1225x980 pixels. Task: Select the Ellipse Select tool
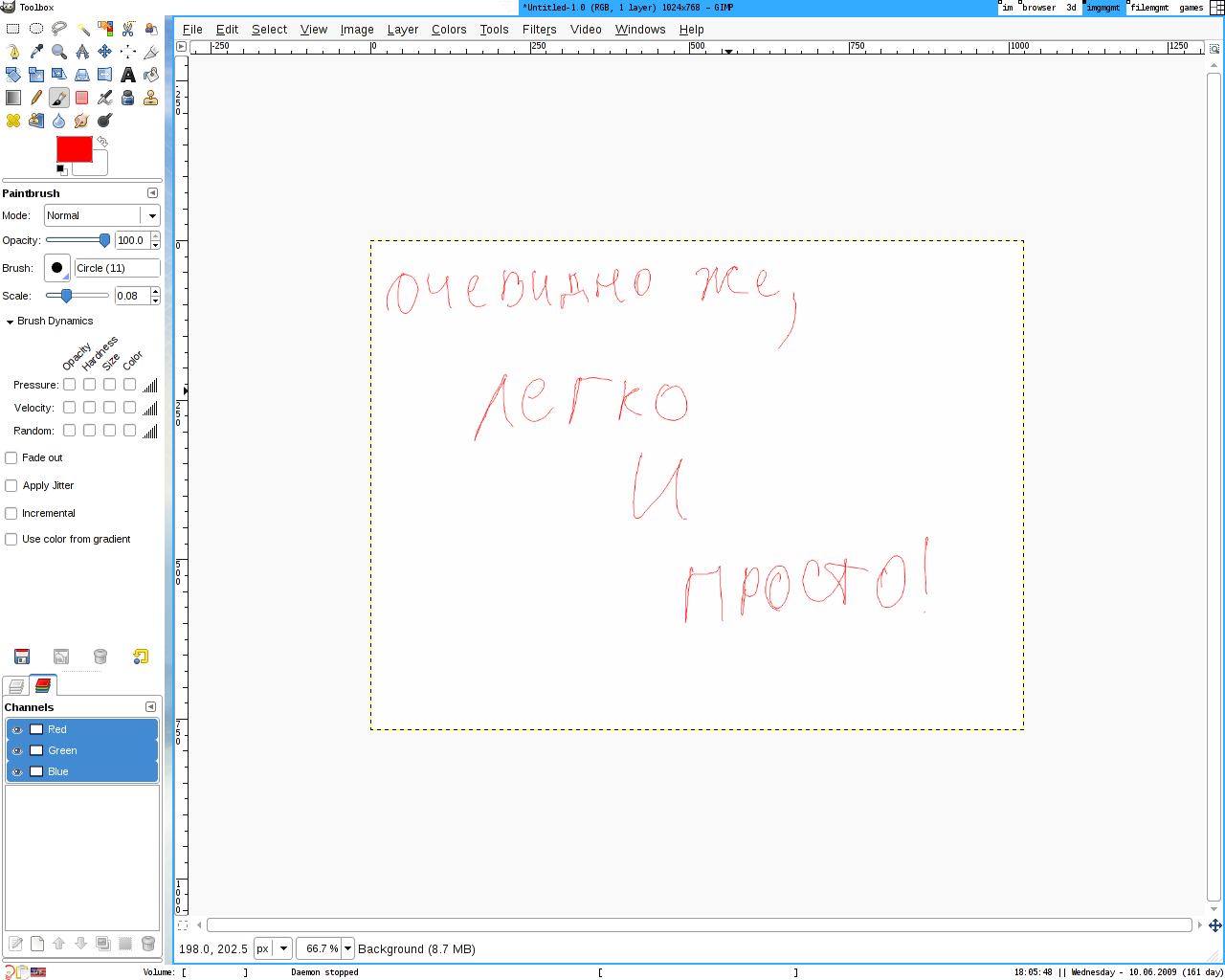coord(36,29)
